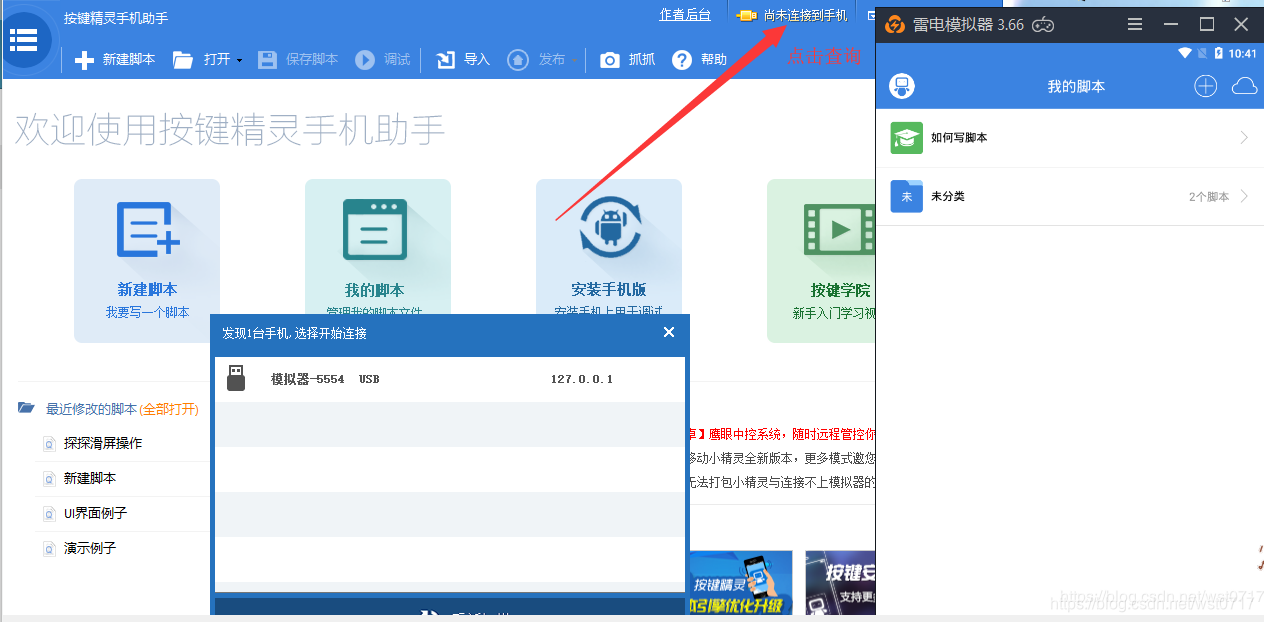The height and width of the screenshot is (622, 1264).
Task: Open 如何写脚本 entry in emulator
Action: point(1070,138)
